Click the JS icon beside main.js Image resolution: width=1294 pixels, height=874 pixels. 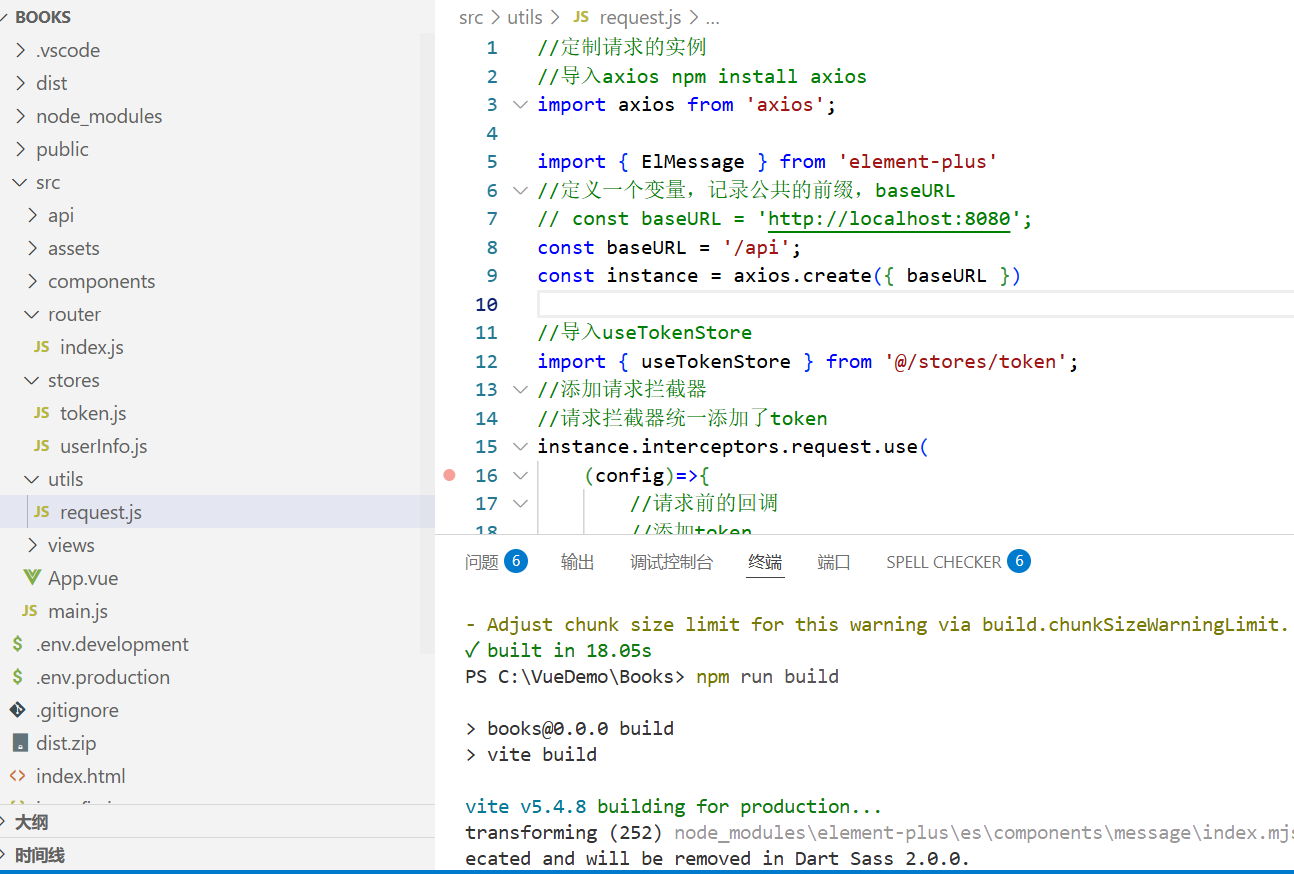pos(30,611)
